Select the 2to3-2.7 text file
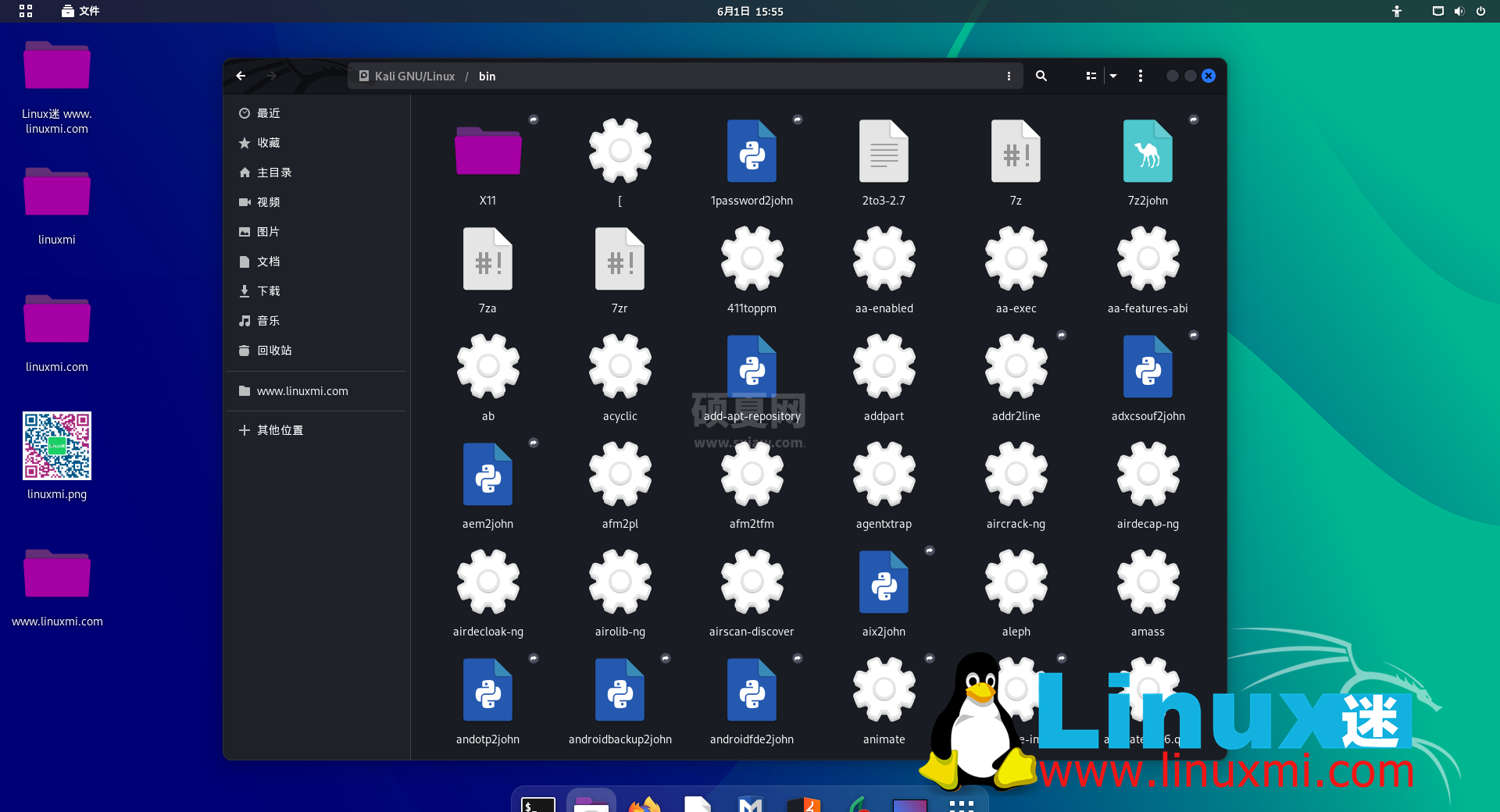This screenshot has width=1500, height=812. tap(884, 162)
